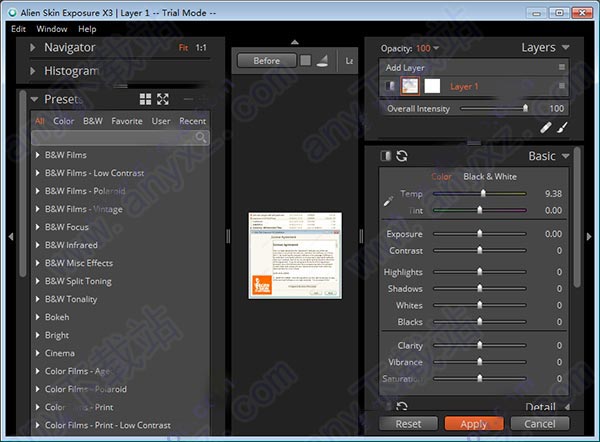This screenshot has height=442, width=600.
Task: Toggle the Basic panel on or off
Action: [386, 156]
